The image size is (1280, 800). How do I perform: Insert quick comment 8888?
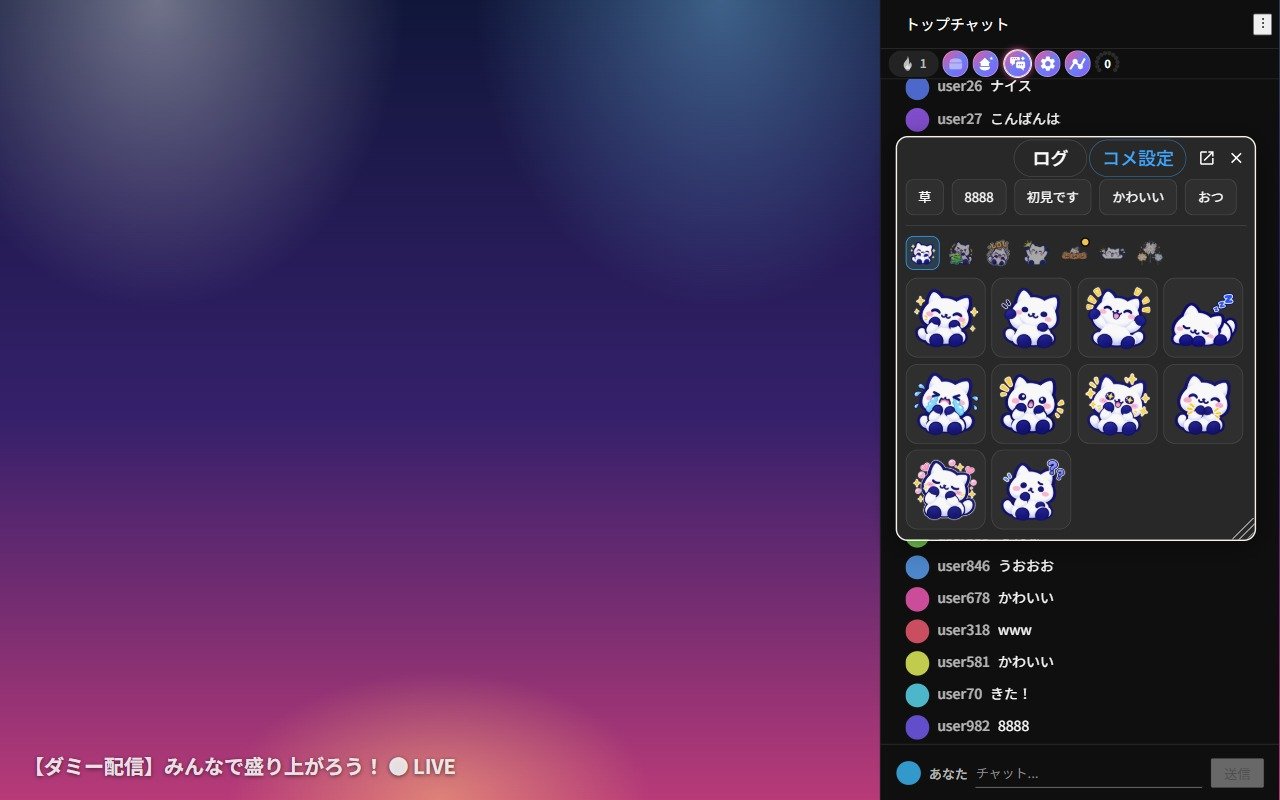click(x=979, y=197)
